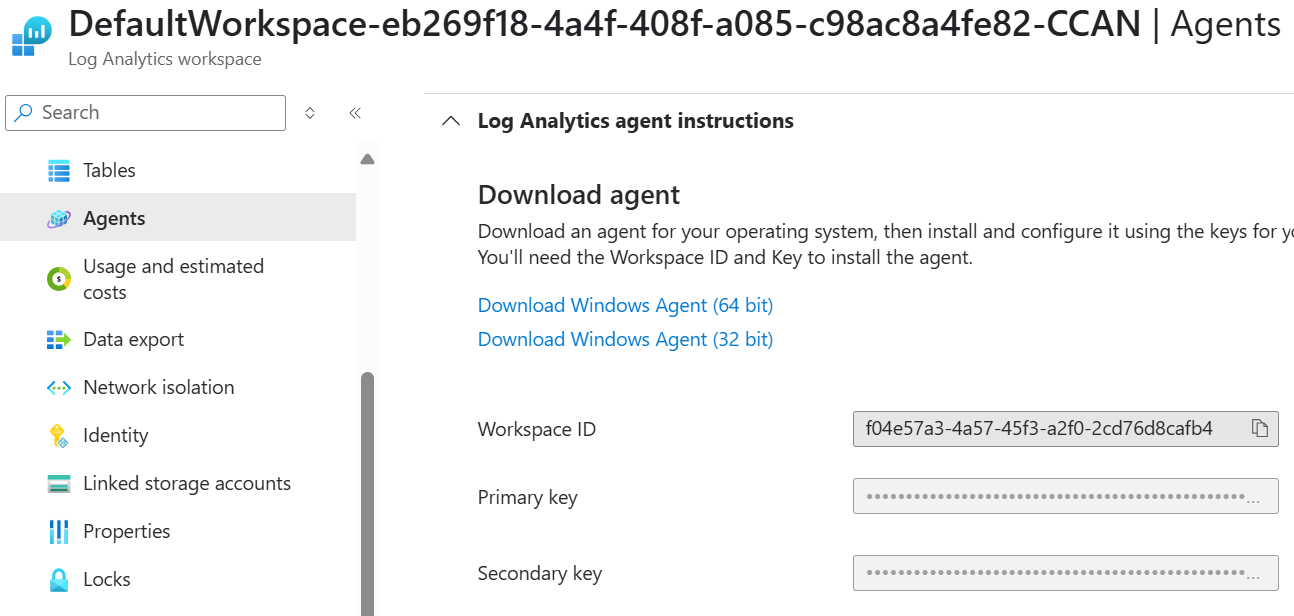Copy the Workspace ID to clipboard

point(1260,429)
